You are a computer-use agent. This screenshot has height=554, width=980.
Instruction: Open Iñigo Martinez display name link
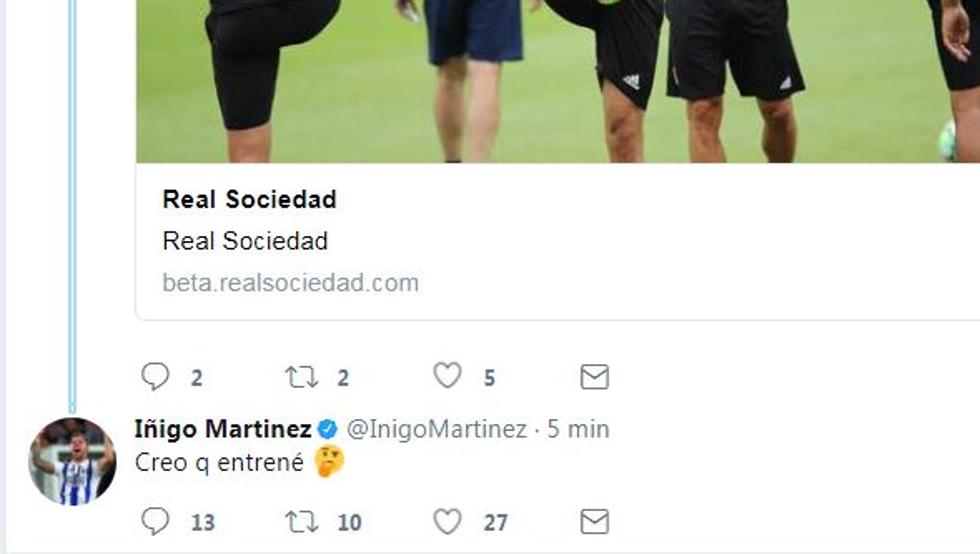pos(223,429)
